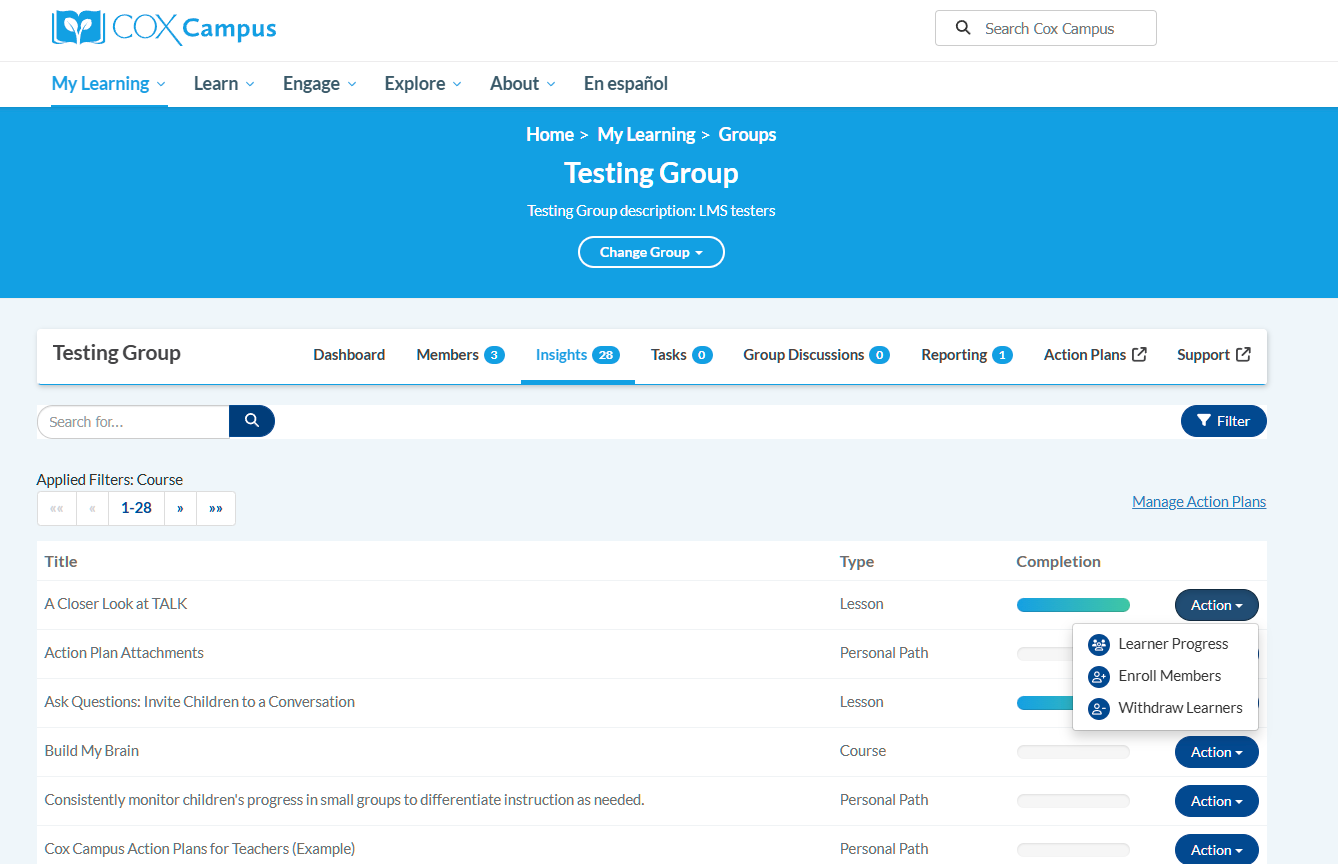Open the Action Plans tab
1338x864 pixels.
tap(1095, 355)
